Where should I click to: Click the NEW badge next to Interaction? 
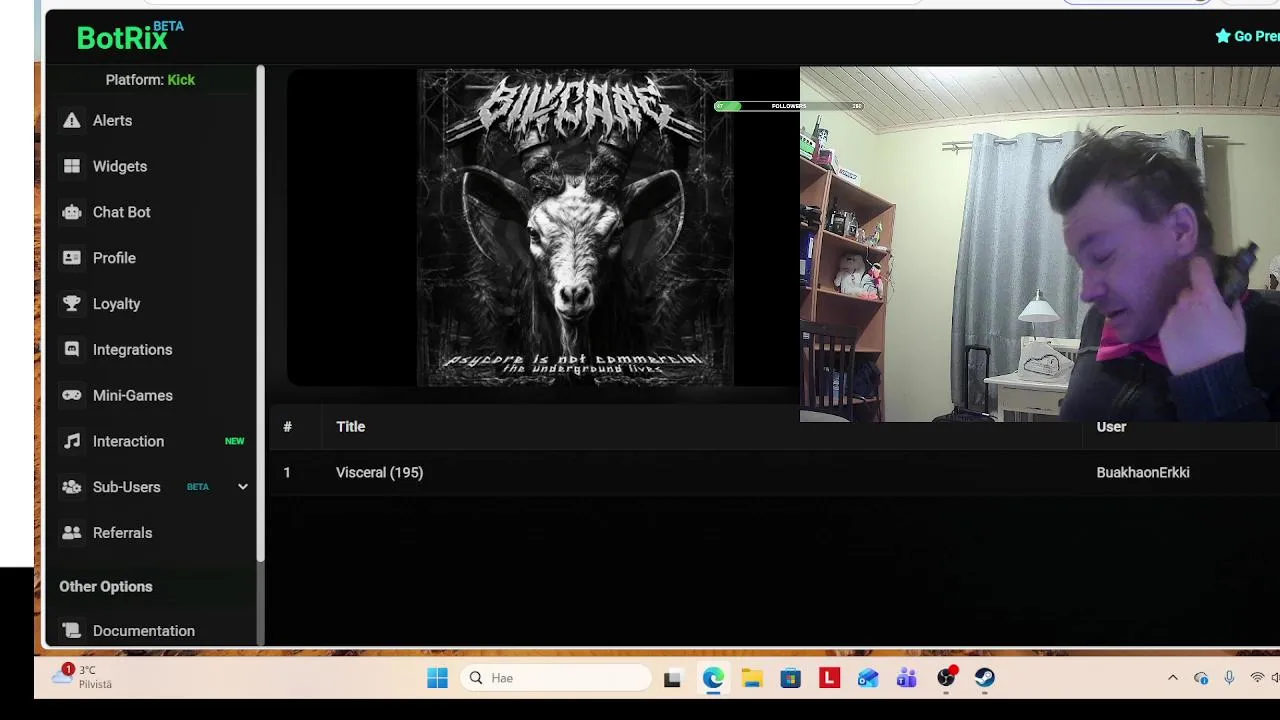pyautogui.click(x=234, y=441)
